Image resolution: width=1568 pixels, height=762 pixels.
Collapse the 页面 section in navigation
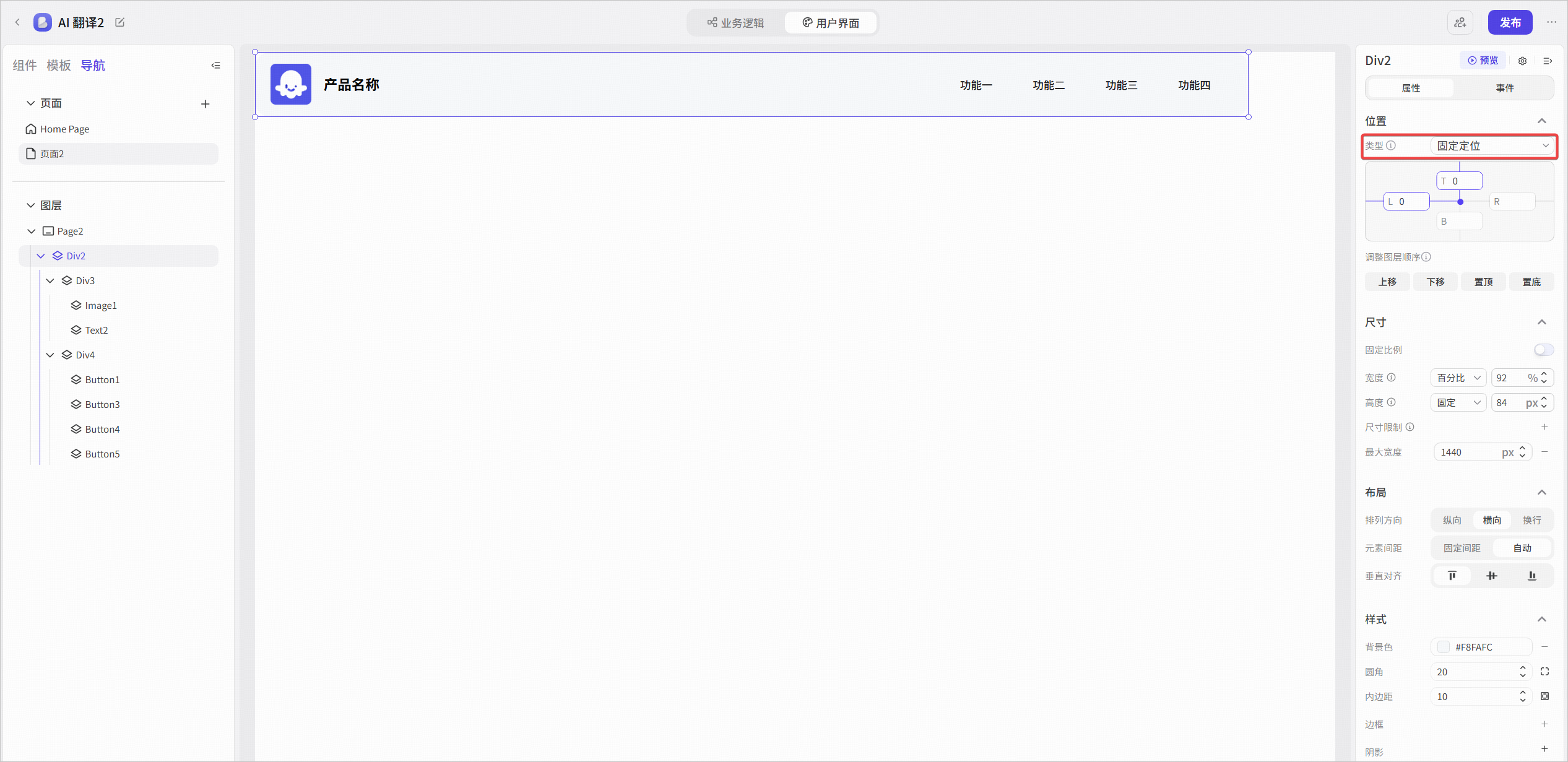30,103
